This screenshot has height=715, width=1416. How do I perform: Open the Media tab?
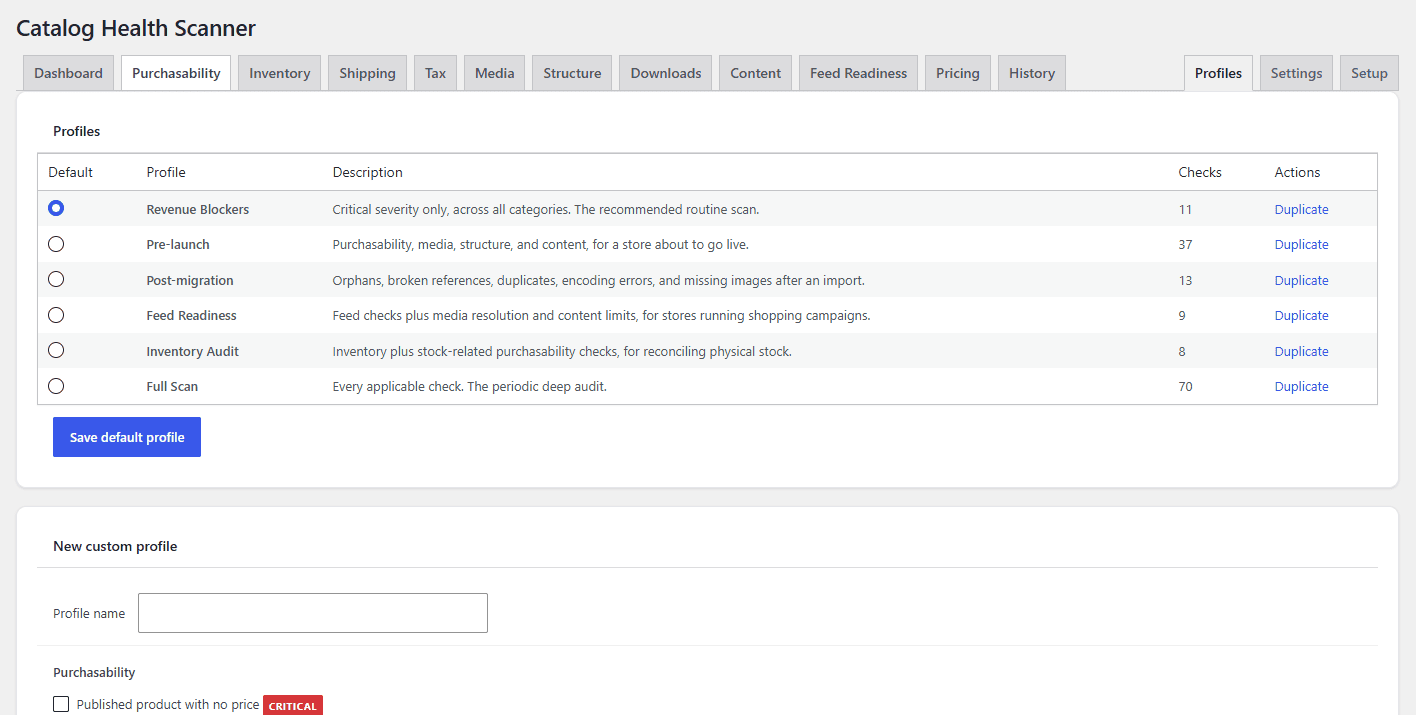(x=494, y=73)
